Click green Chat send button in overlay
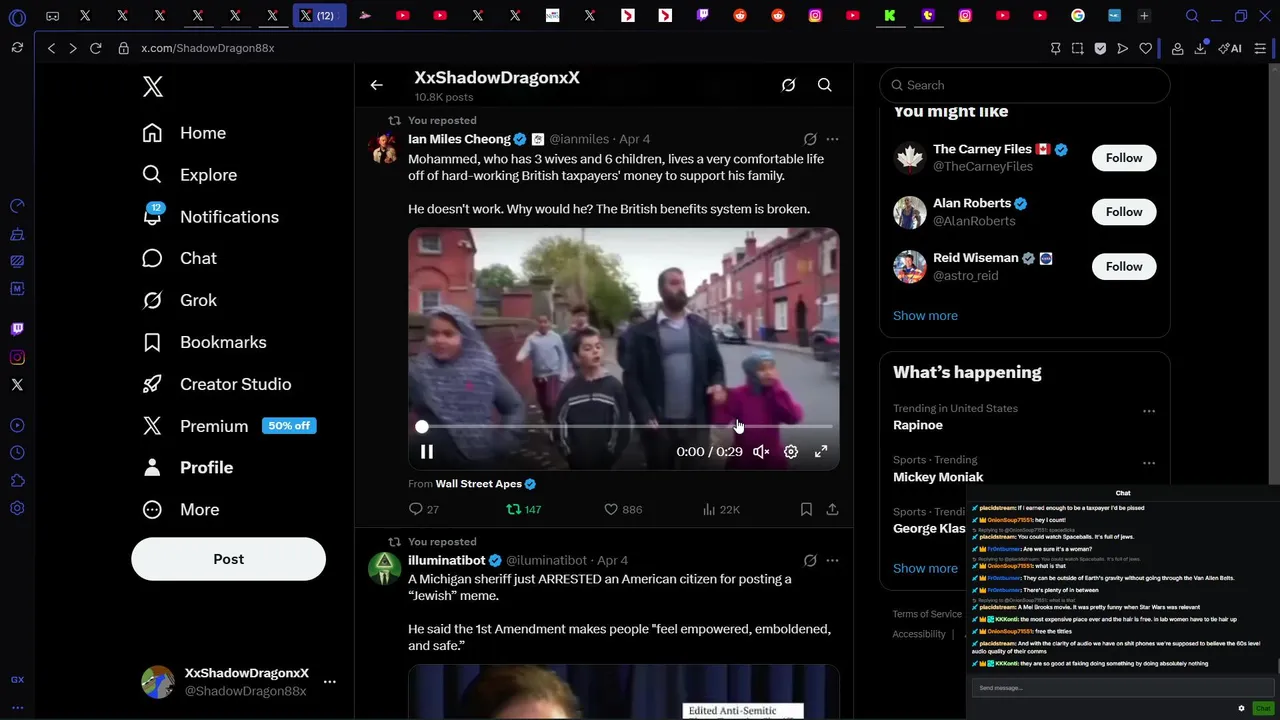 click(1263, 708)
